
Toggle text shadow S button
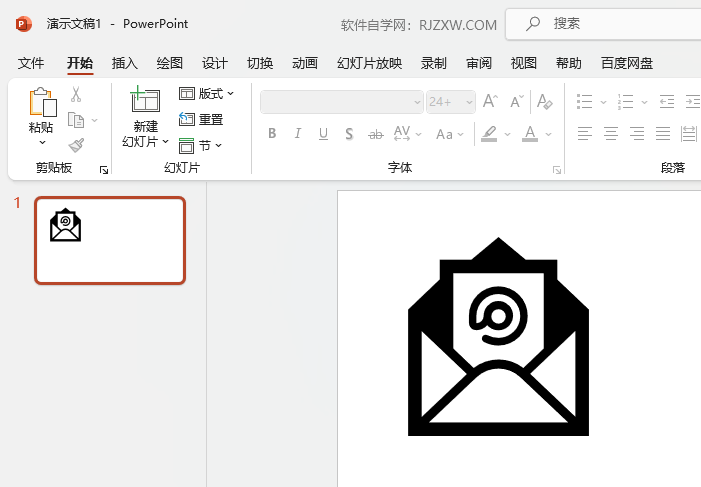(349, 134)
